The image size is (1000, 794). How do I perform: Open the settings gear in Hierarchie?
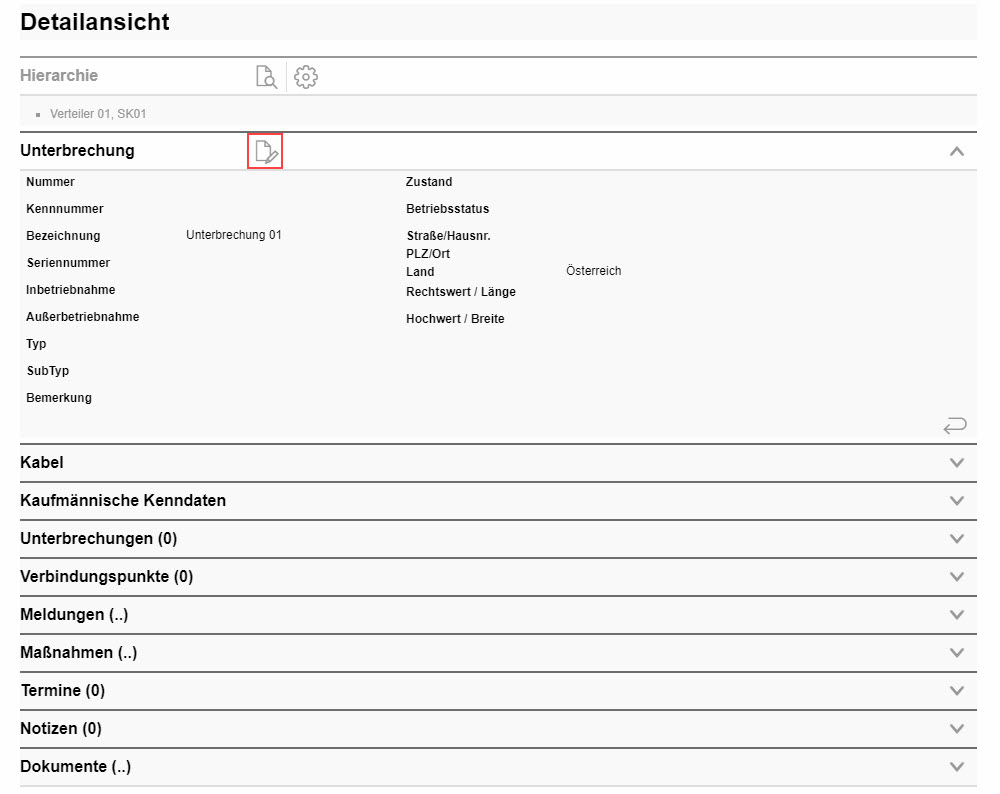306,77
